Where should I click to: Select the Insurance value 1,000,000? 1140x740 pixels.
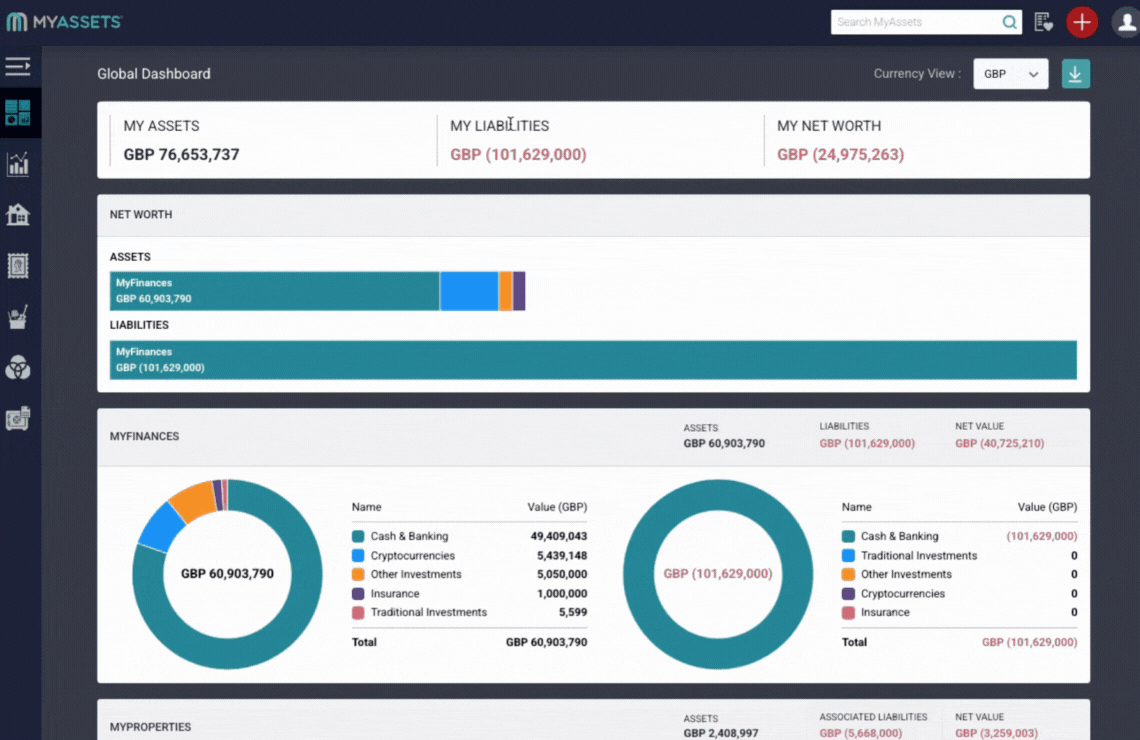pos(562,593)
